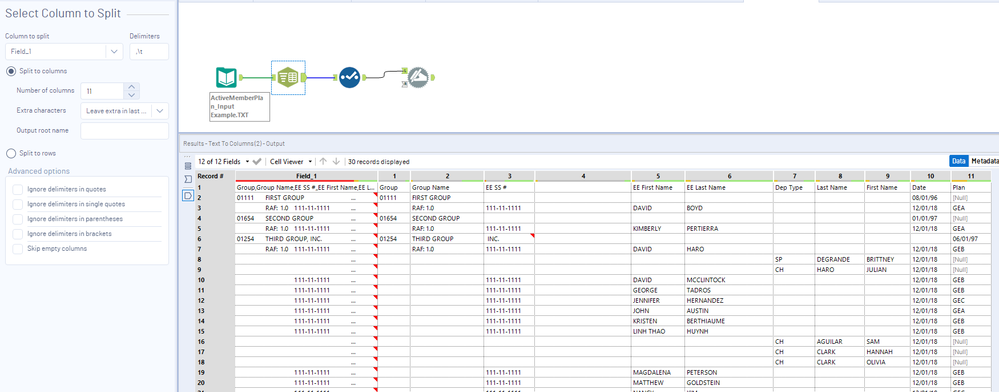Select the AGUILAR last name cell
Viewport: 999px width, 392px height.
coord(839,341)
